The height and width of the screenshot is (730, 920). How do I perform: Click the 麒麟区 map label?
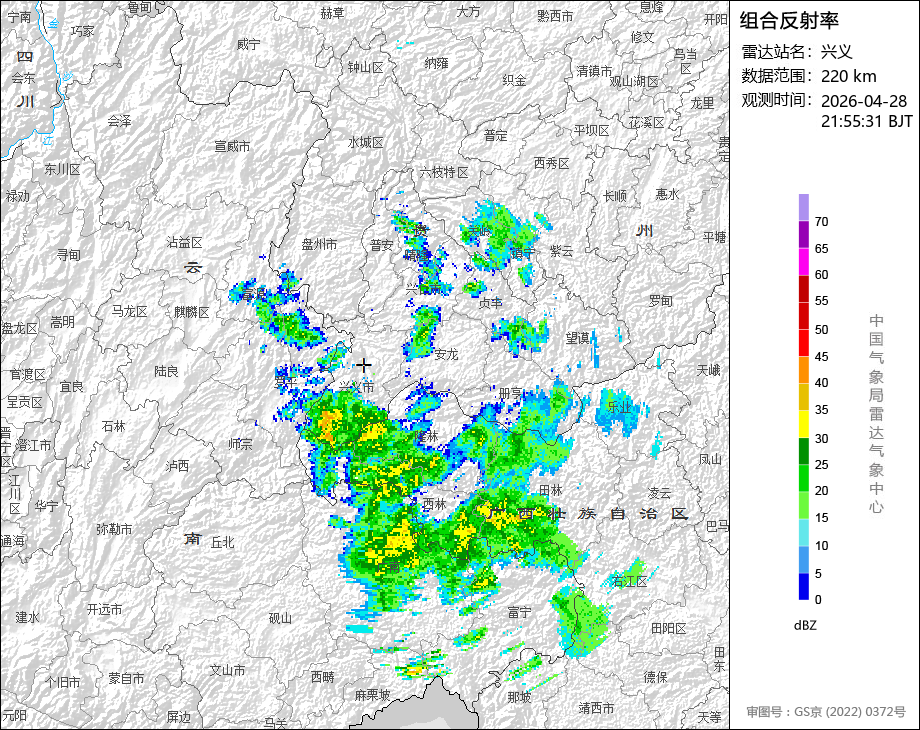[x=192, y=312]
